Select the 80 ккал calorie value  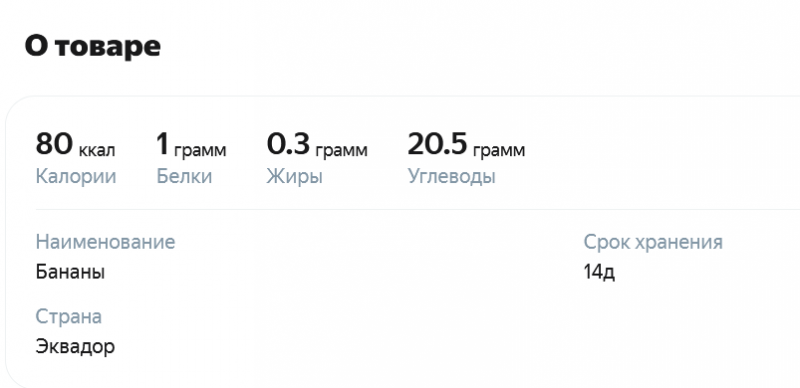click(76, 144)
